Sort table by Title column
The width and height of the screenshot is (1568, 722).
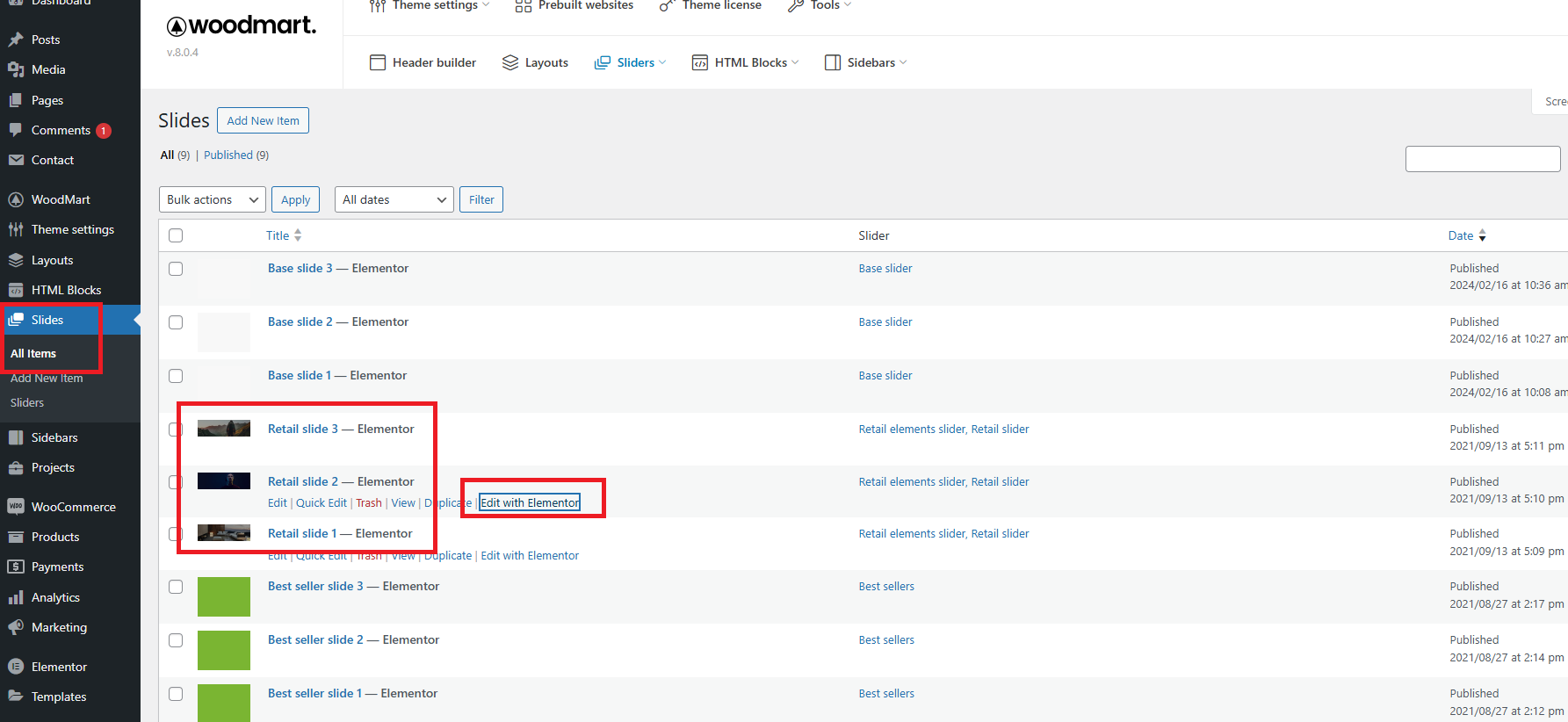[x=284, y=235]
